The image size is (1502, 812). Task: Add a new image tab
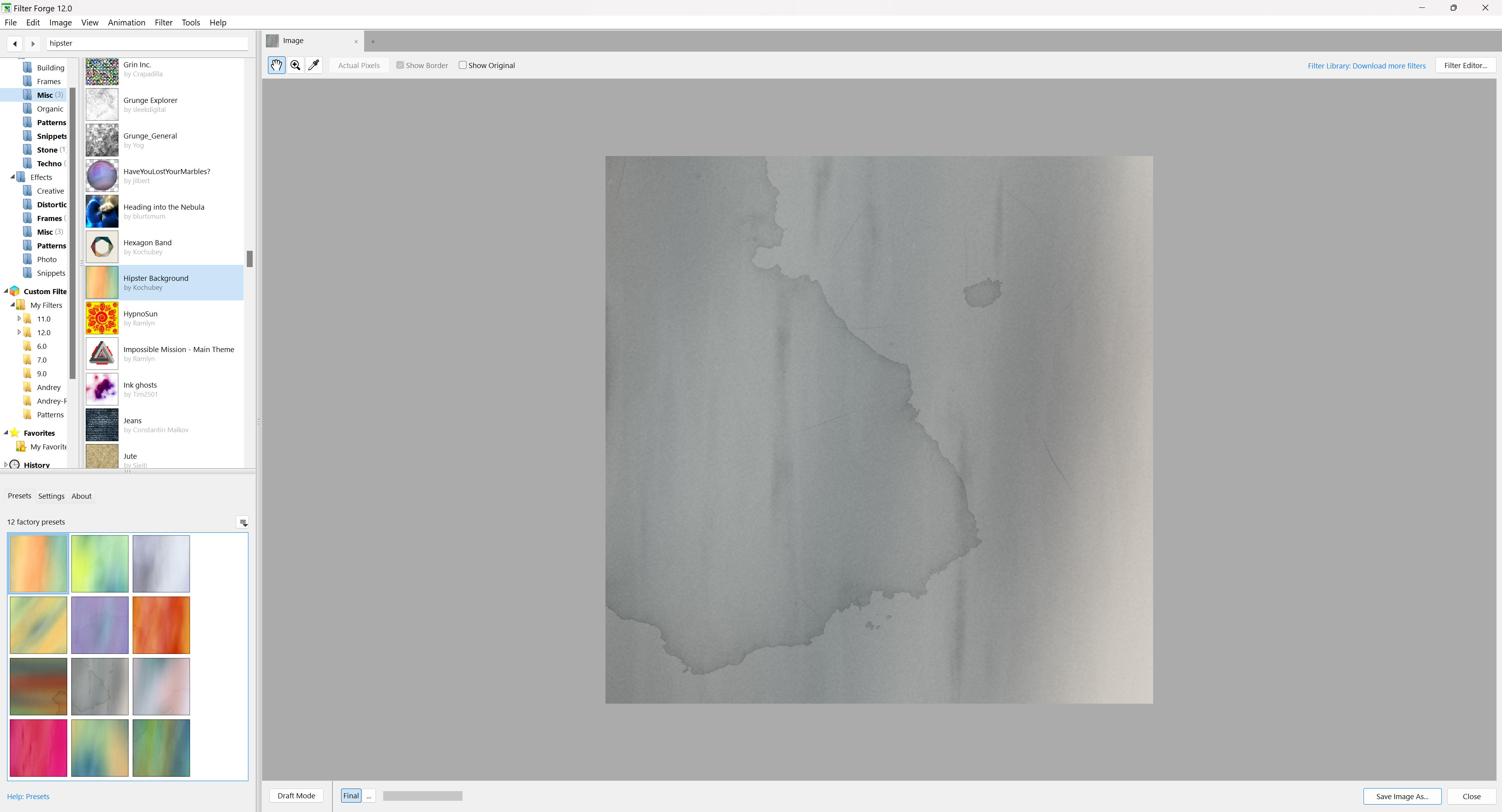tap(373, 41)
